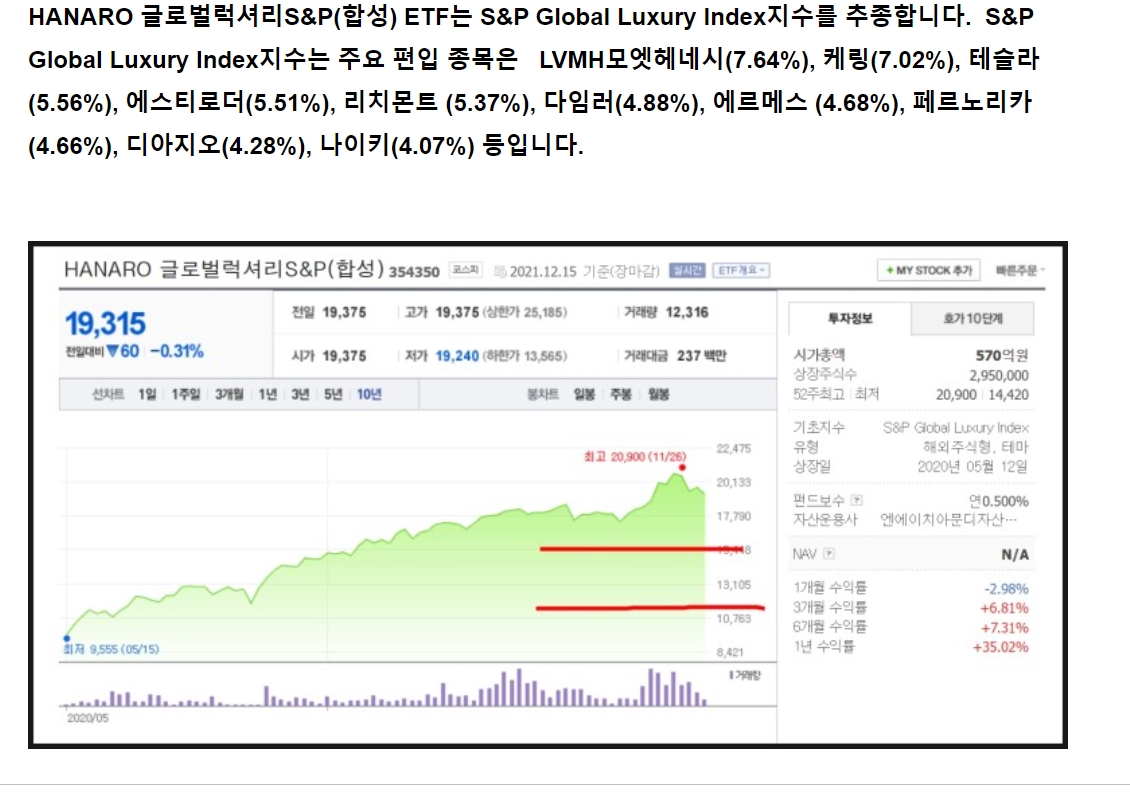1130x801 pixels.
Task: Select the 1일 line chart period
Action: click(147, 394)
